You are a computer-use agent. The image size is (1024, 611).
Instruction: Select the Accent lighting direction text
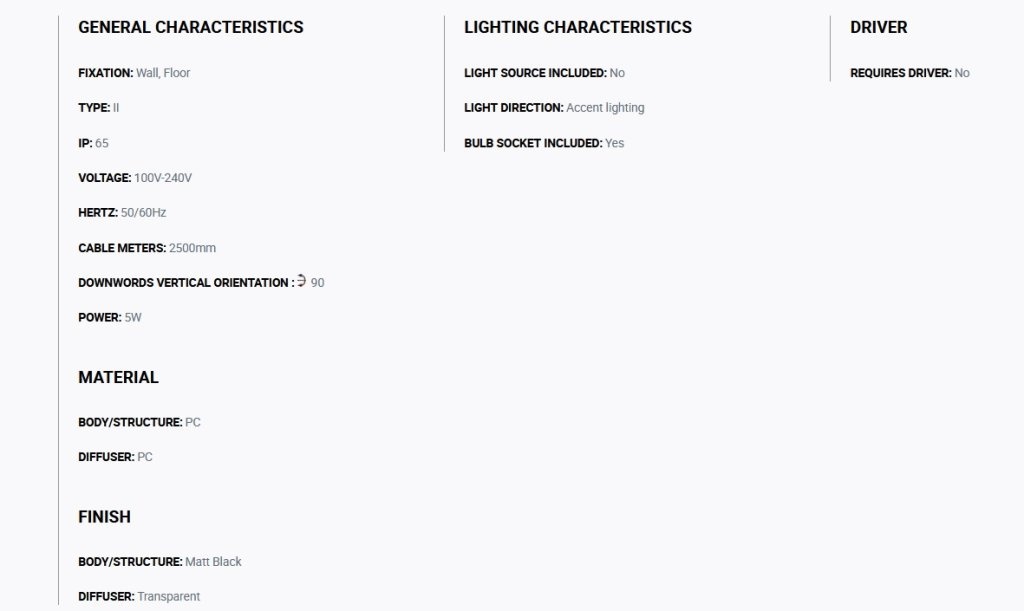tap(605, 108)
